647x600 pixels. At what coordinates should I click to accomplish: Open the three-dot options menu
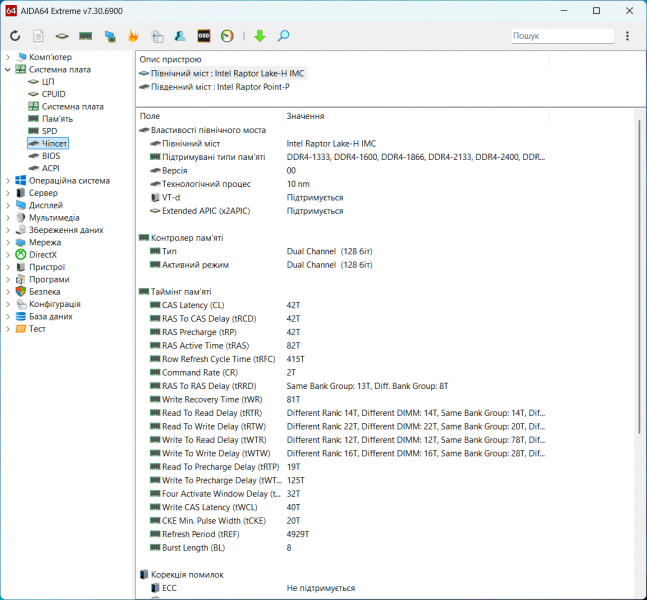(627, 36)
